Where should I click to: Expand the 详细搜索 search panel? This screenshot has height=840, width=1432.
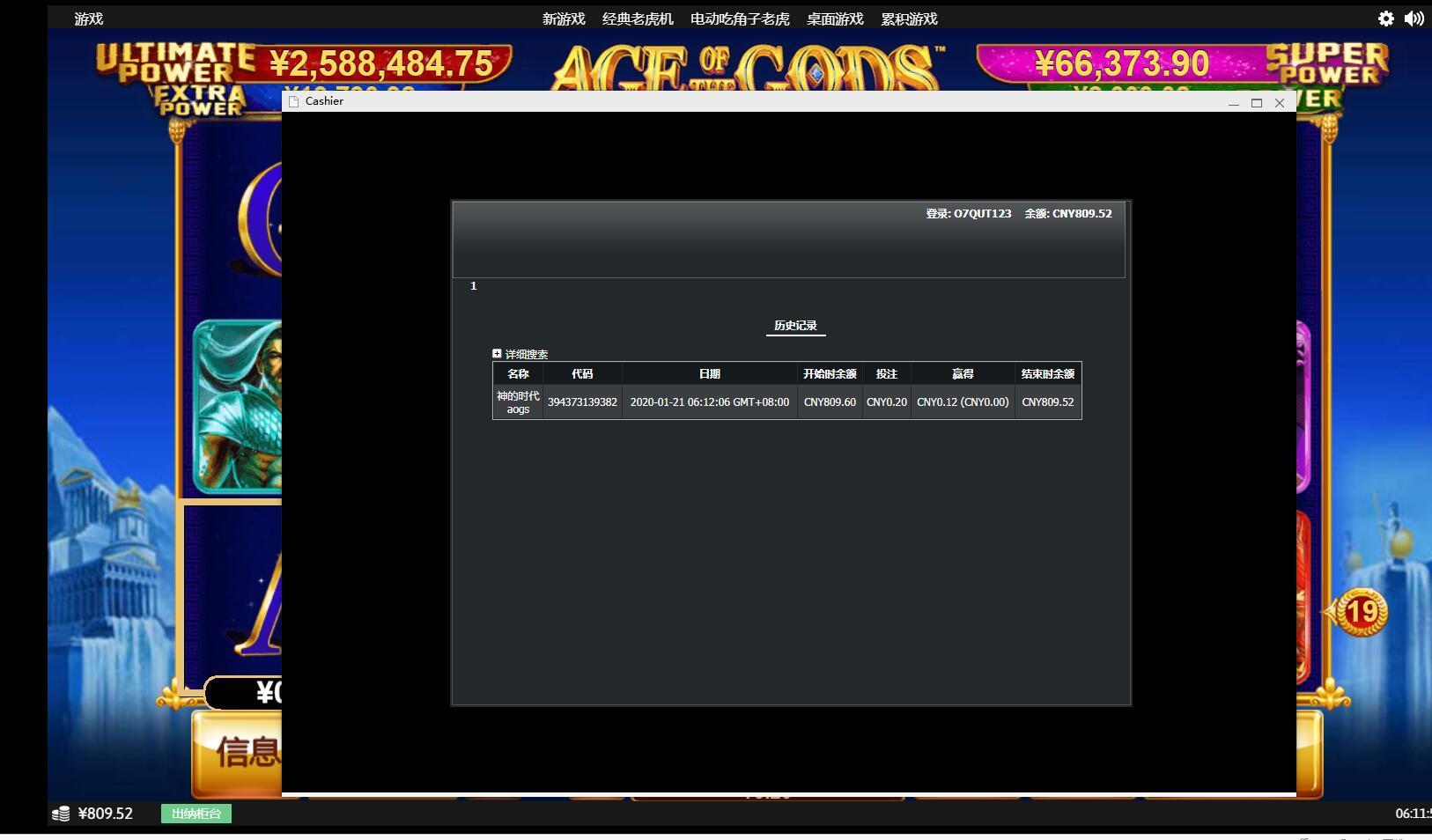click(x=497, y=353)
